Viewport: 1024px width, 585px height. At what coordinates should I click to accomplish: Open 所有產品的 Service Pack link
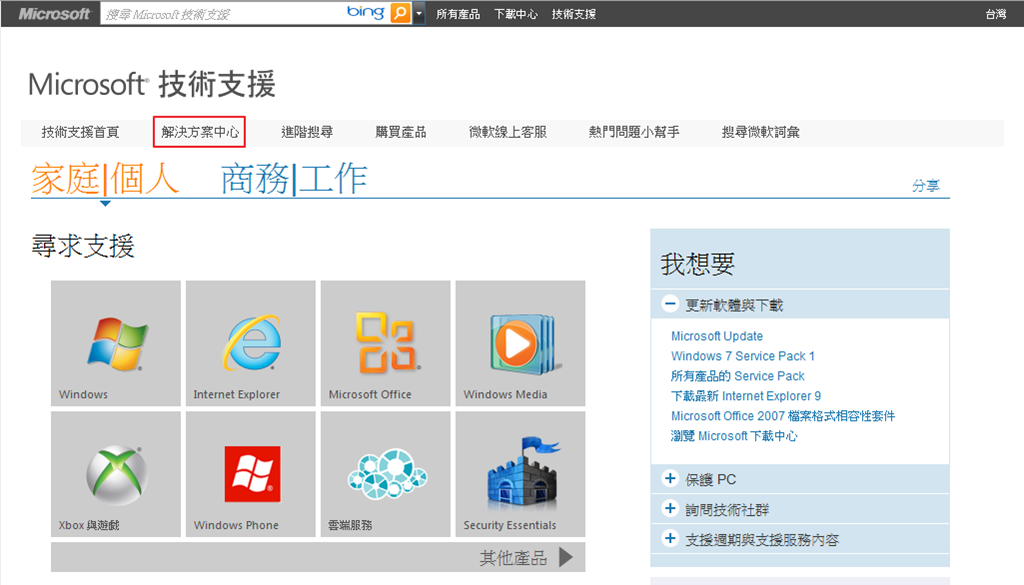(737, 375)
